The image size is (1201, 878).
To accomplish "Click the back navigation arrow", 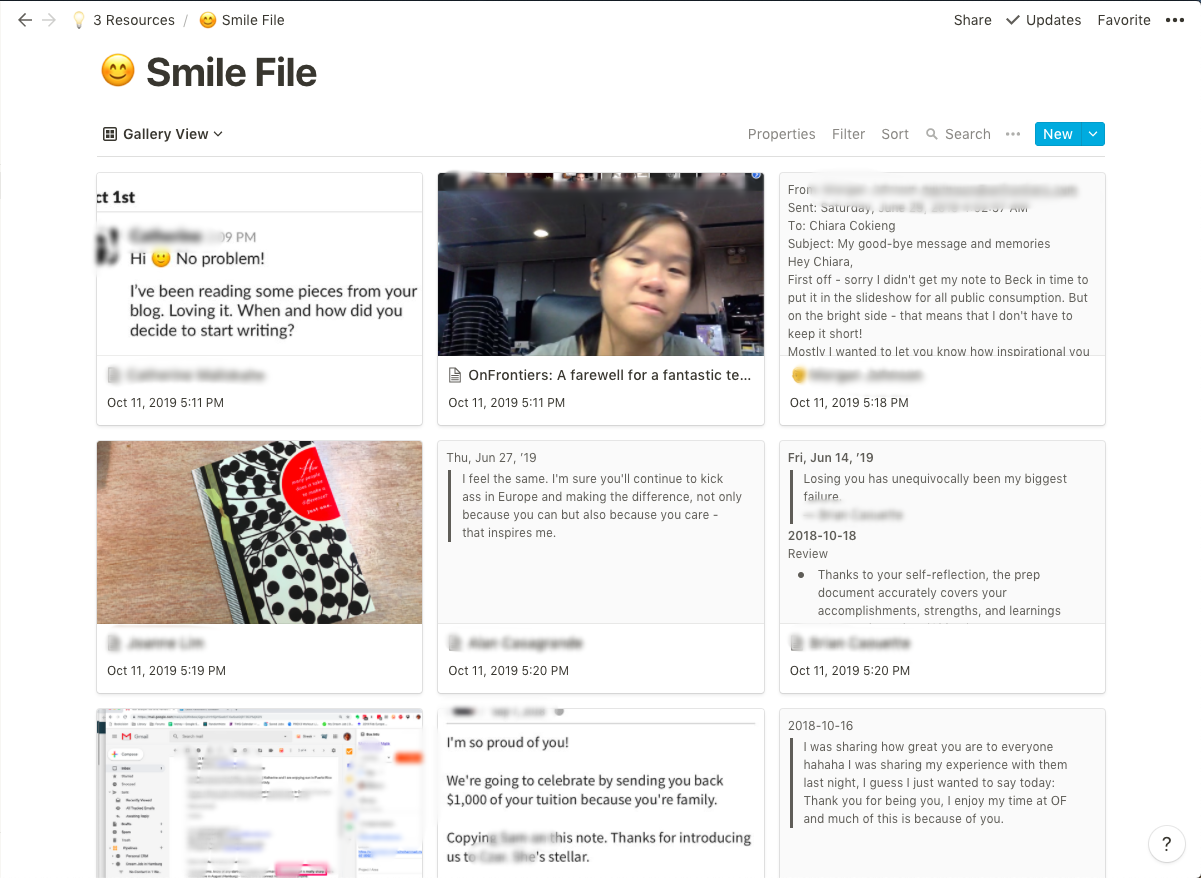I will [25, 20].
